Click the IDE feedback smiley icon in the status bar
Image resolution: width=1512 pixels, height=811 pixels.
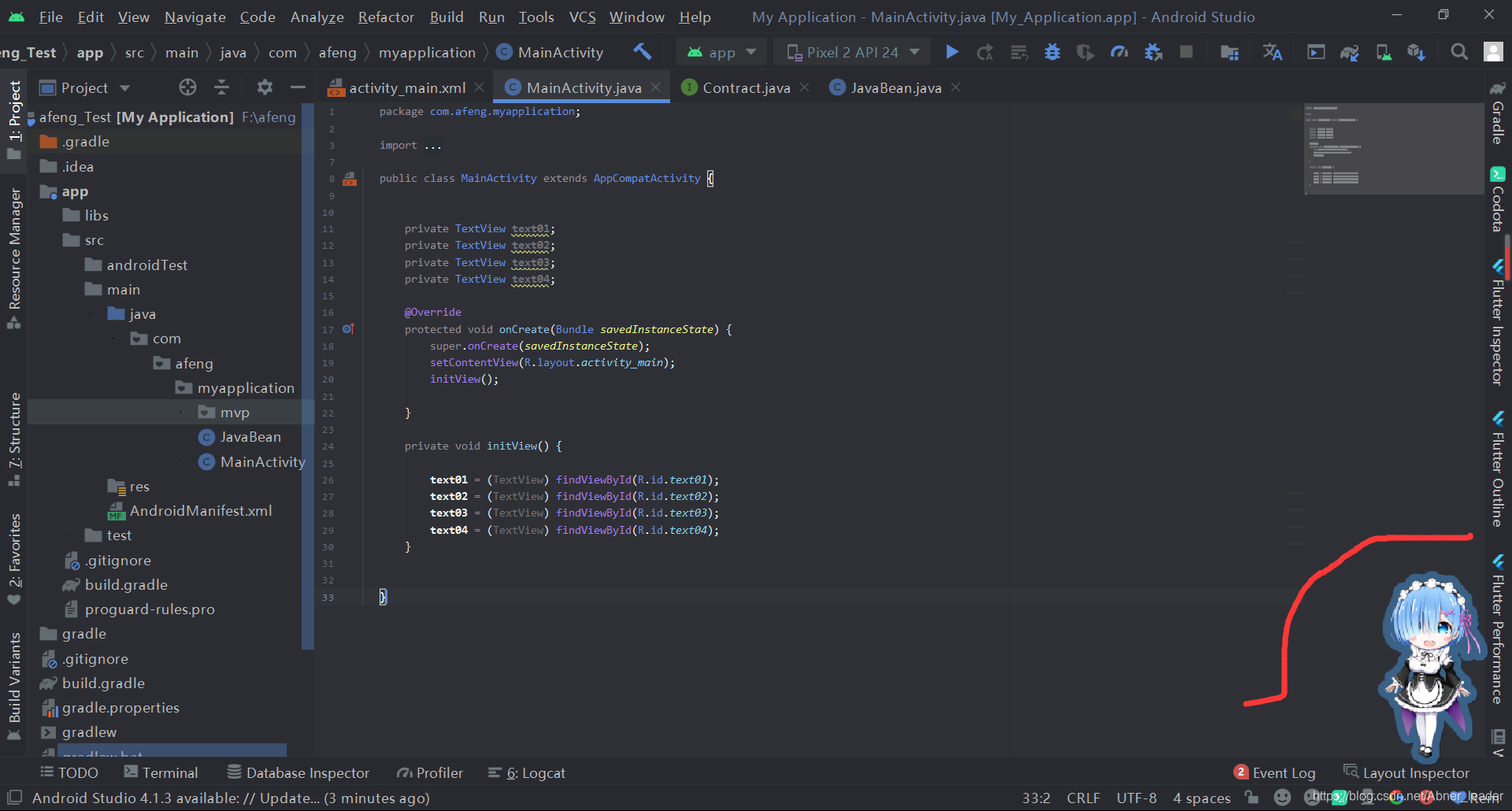pos(1283,798)
